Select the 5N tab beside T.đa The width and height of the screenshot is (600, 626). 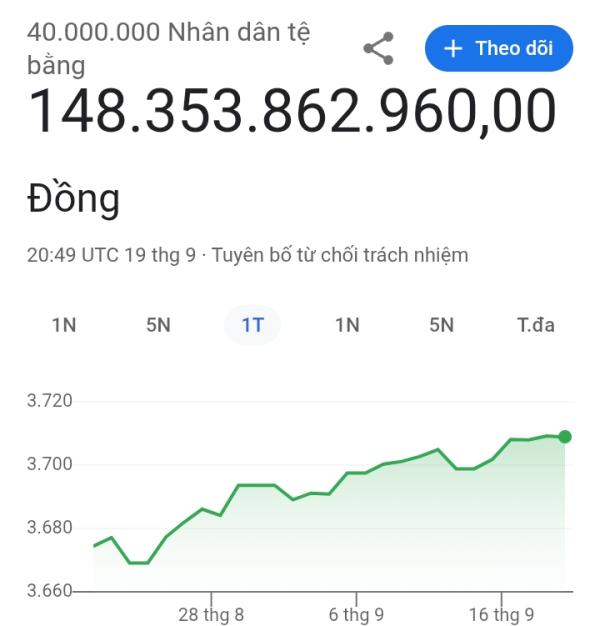point(441,324)
